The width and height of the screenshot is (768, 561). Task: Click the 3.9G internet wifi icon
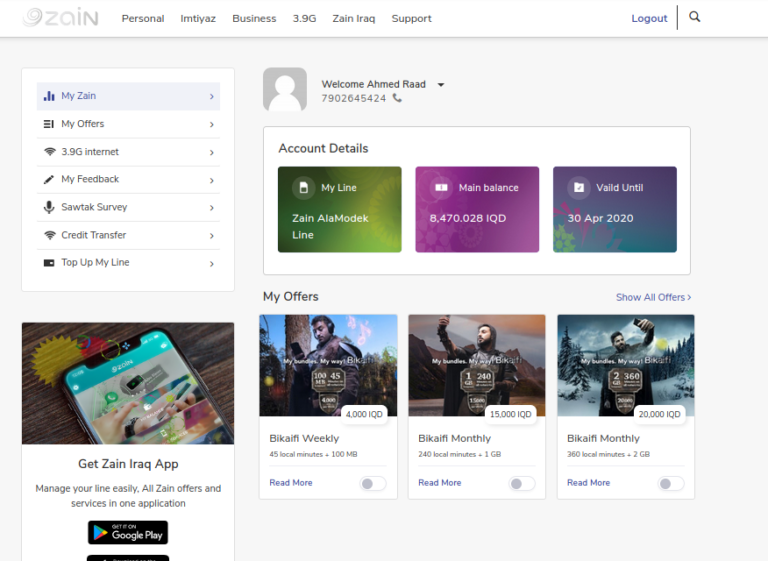point(49,152)
